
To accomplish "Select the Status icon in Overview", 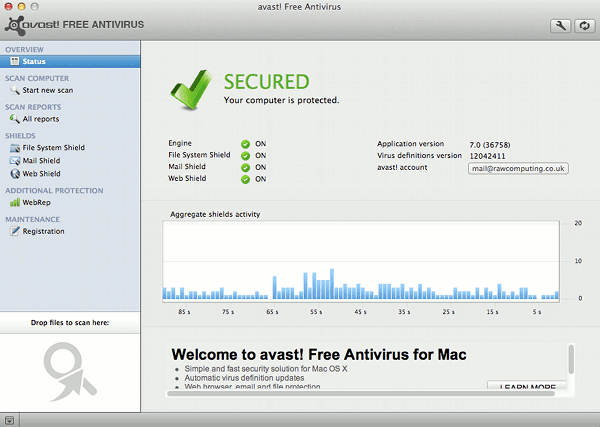I will pos(15,61).
